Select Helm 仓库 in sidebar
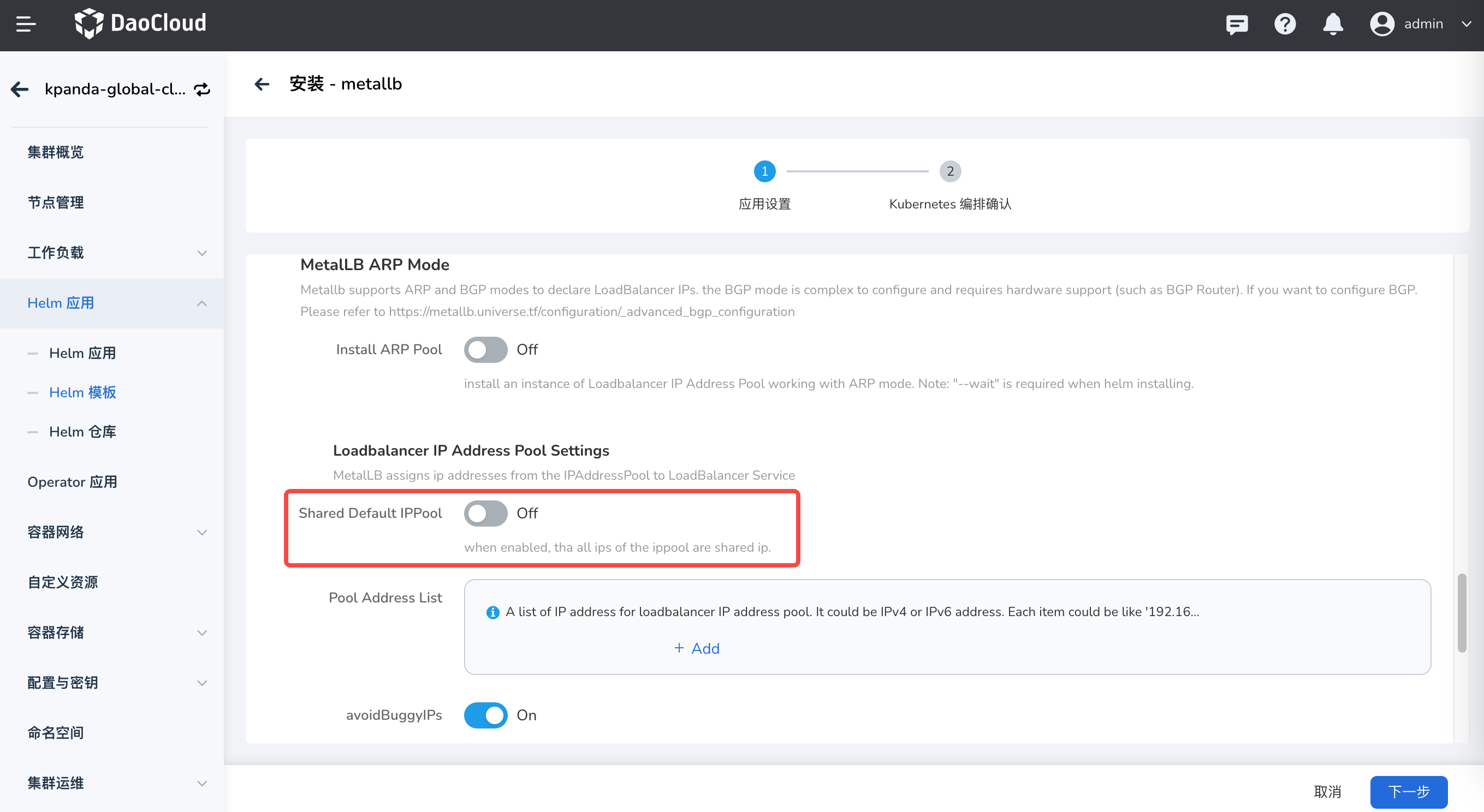The height and width of the screenshot is (812, 1484). (x=82, y=431)
